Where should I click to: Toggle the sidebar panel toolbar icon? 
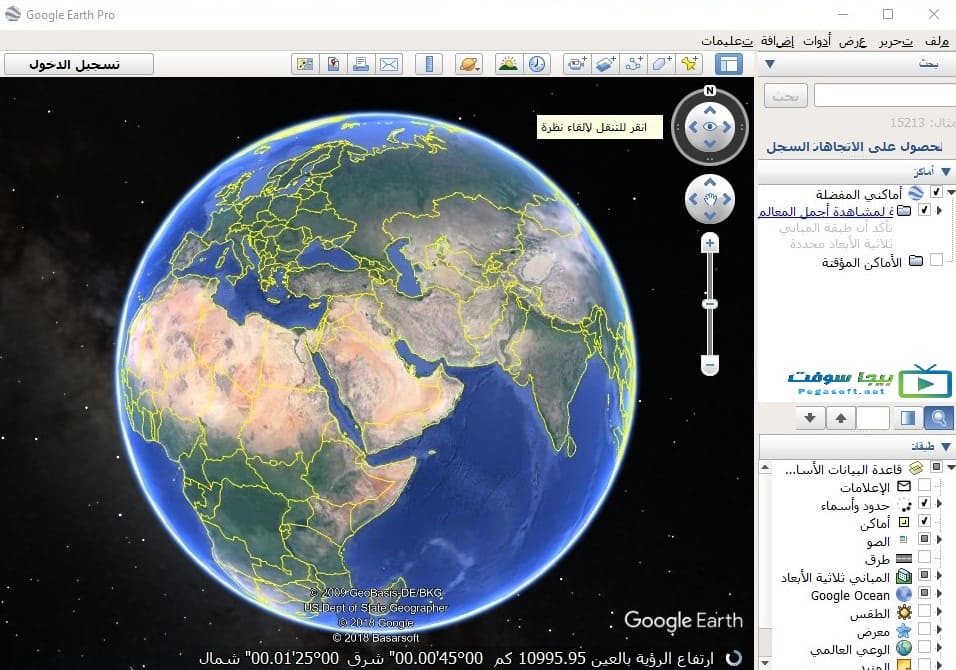[730, 64]
